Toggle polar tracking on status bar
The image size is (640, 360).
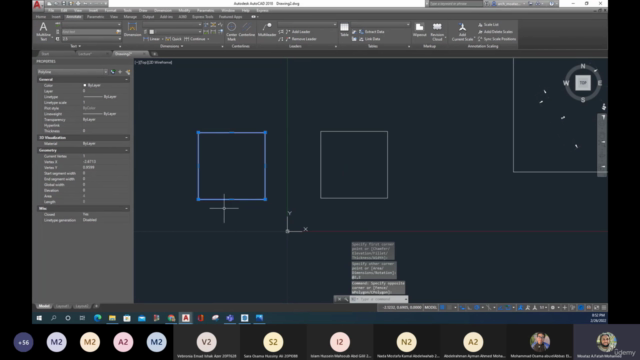point(476,307)
